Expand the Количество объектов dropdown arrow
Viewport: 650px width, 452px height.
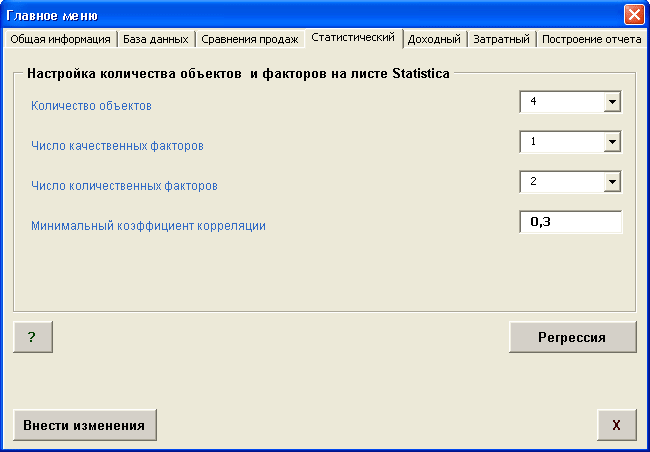pyautogui.click(x=612, y=102)
